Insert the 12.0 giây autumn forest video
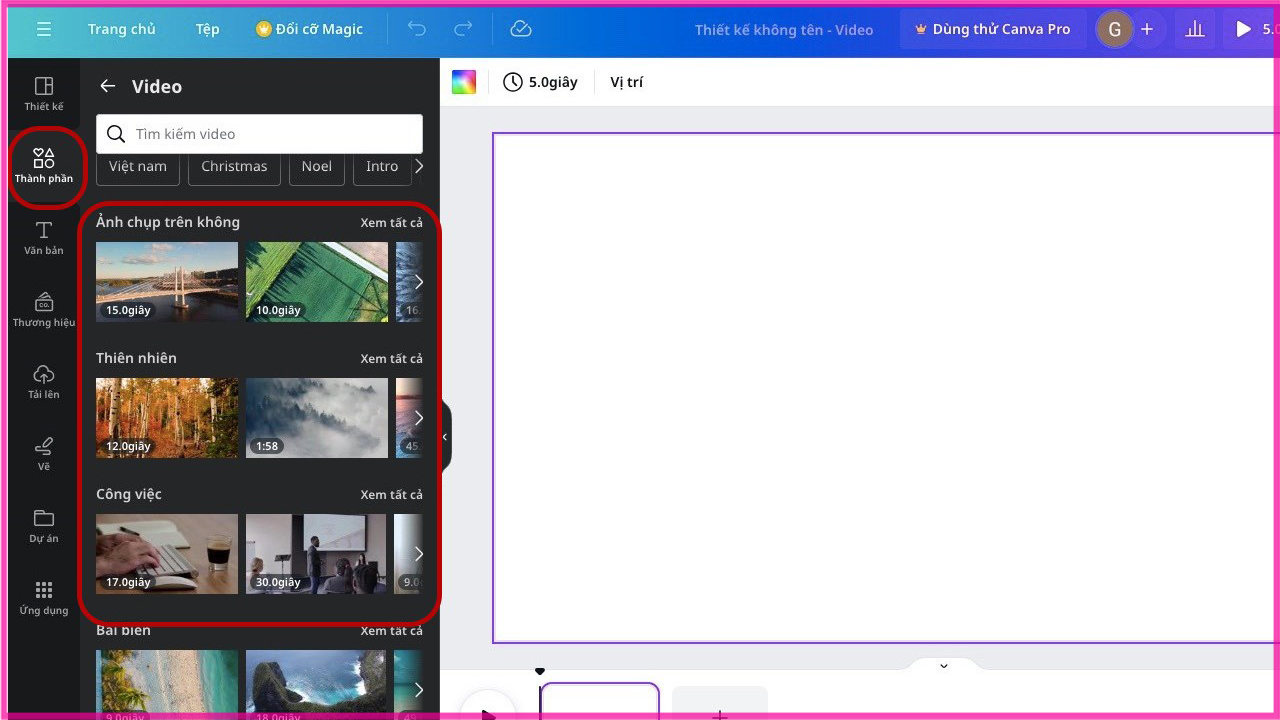Image resolution: width=1280 pixels, height=720 pixels. (167, 417)
